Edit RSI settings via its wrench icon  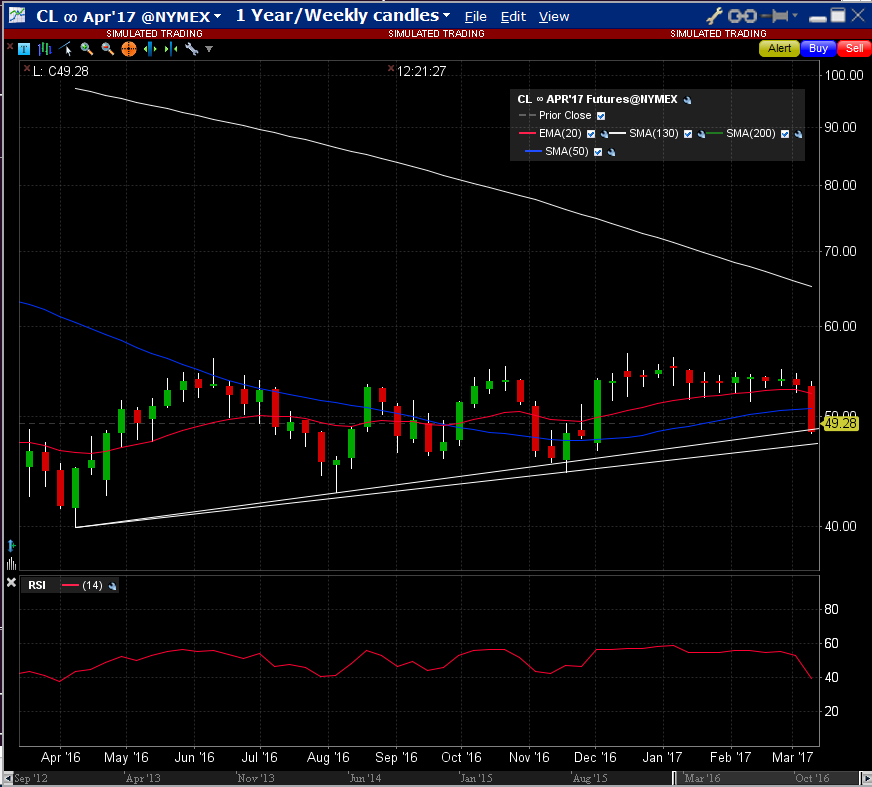[113, 586]
